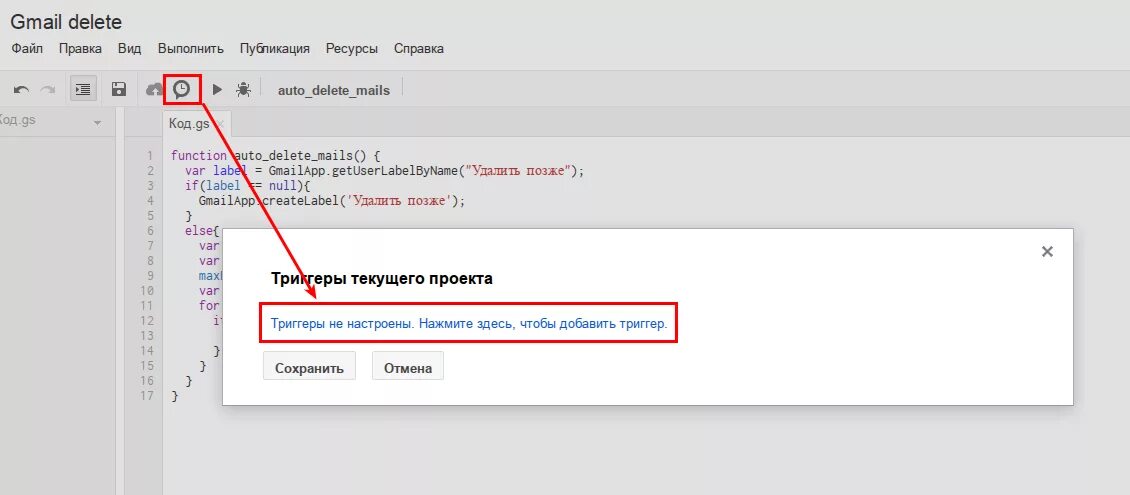Click code line with createLabel
The width and height of the screenshot is (1130, 495).
point(332,201)
